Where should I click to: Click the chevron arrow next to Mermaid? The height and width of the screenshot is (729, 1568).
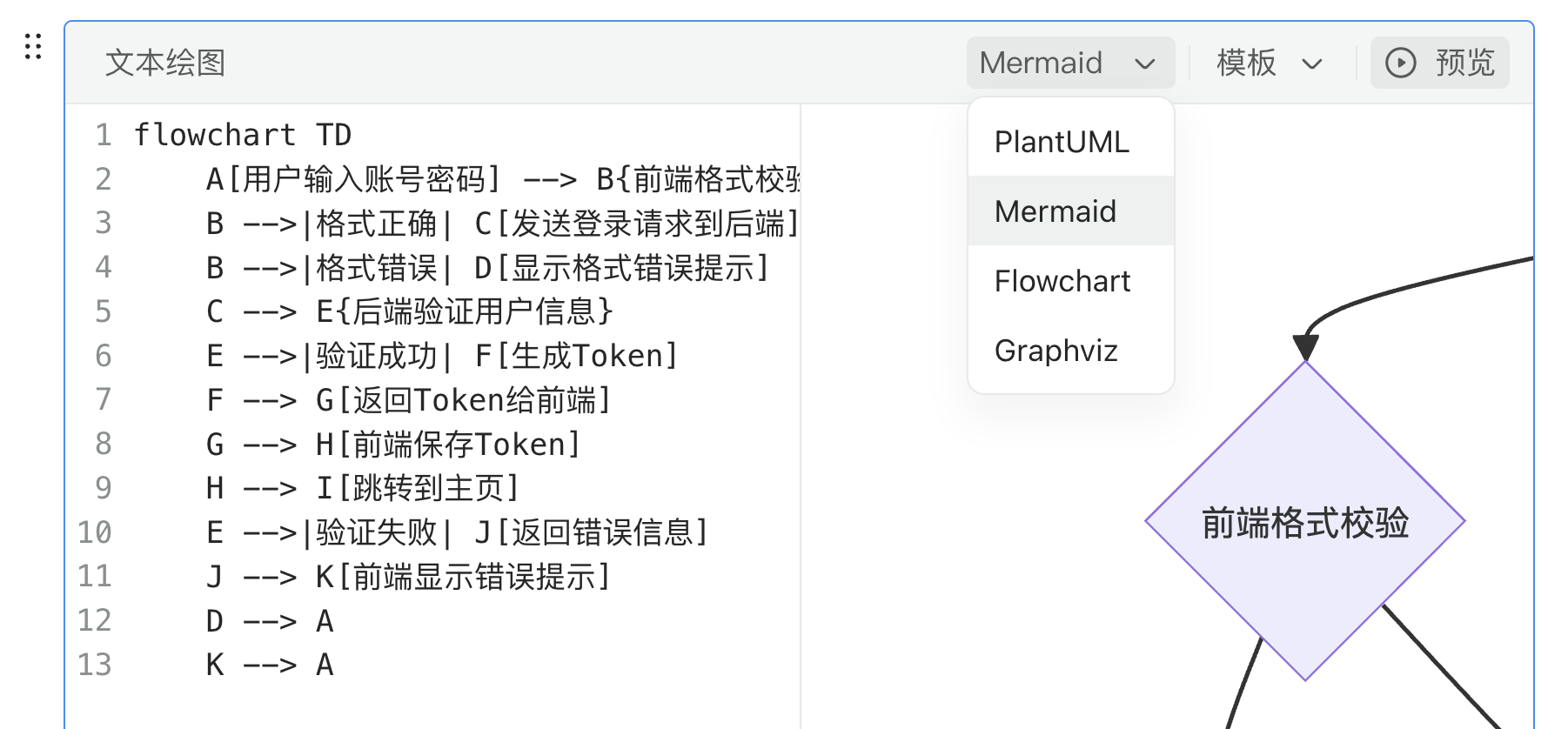coord(1145,64)
